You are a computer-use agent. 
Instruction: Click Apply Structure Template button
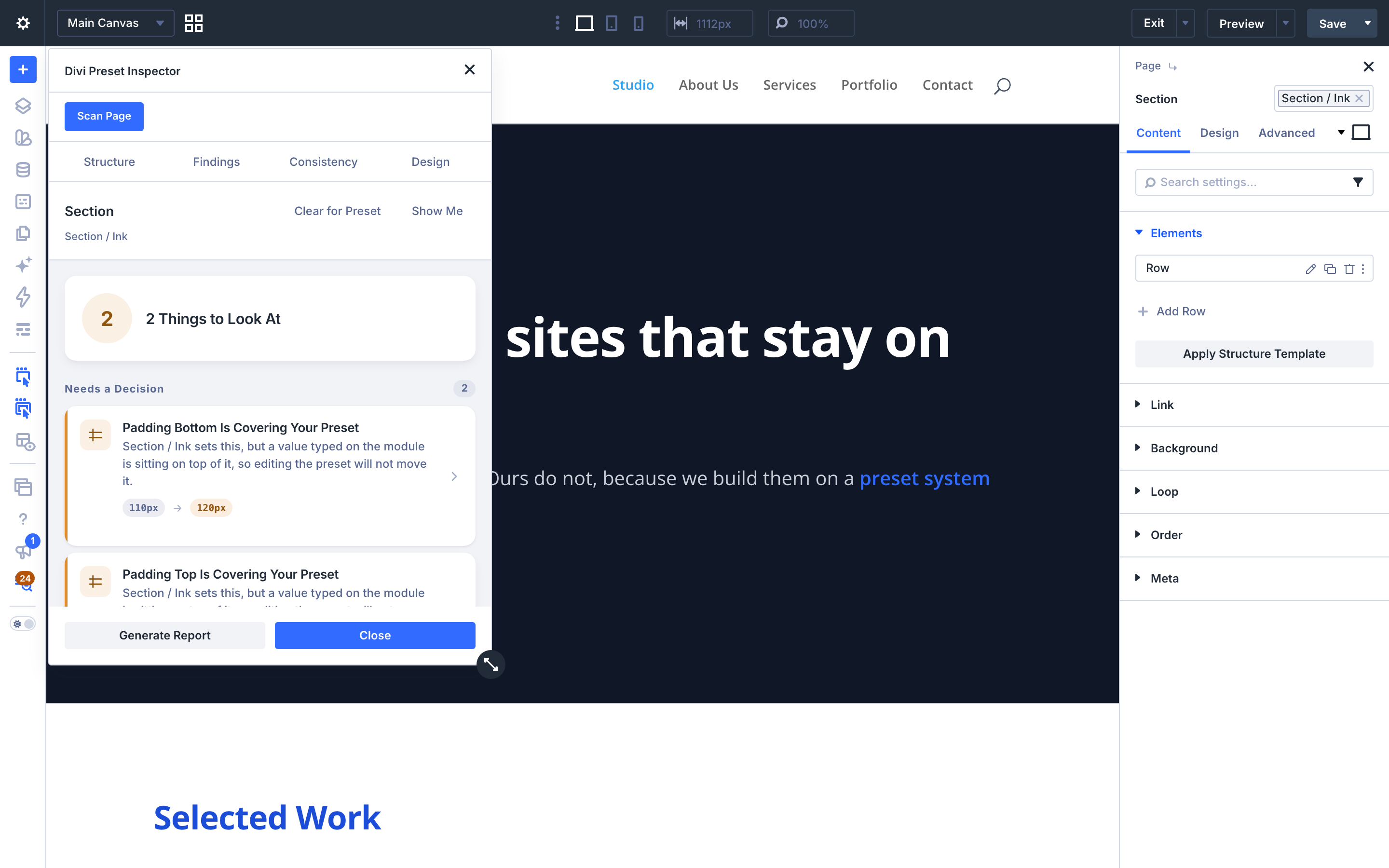[x=1254, y=353]
